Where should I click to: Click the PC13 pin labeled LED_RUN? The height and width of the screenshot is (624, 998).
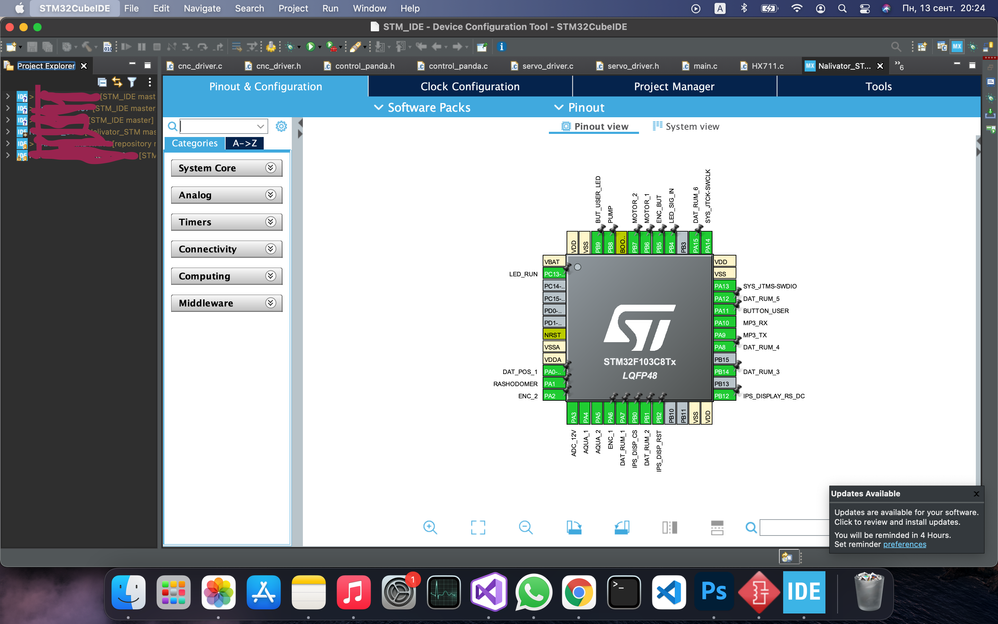pyautogui.click(x=554, y=274)
